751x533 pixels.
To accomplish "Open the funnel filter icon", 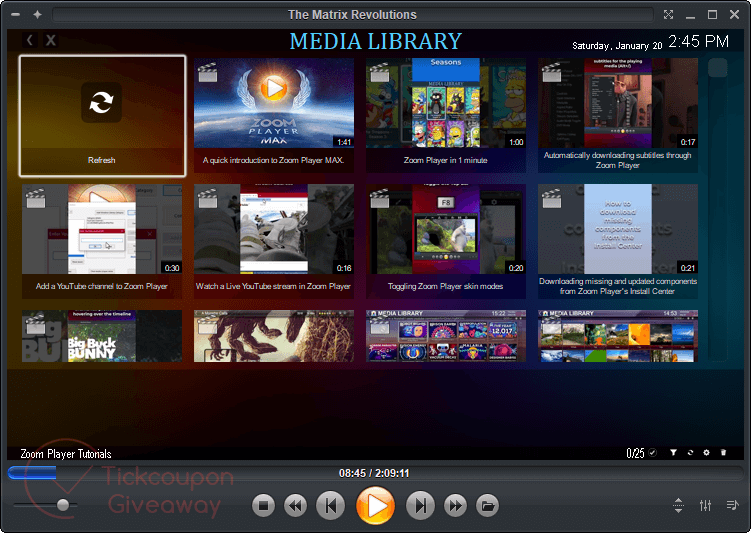I will (x=673, y=453).
